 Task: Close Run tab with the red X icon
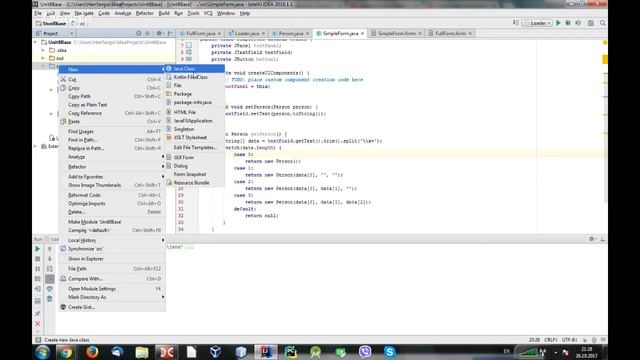coord(38,324)
